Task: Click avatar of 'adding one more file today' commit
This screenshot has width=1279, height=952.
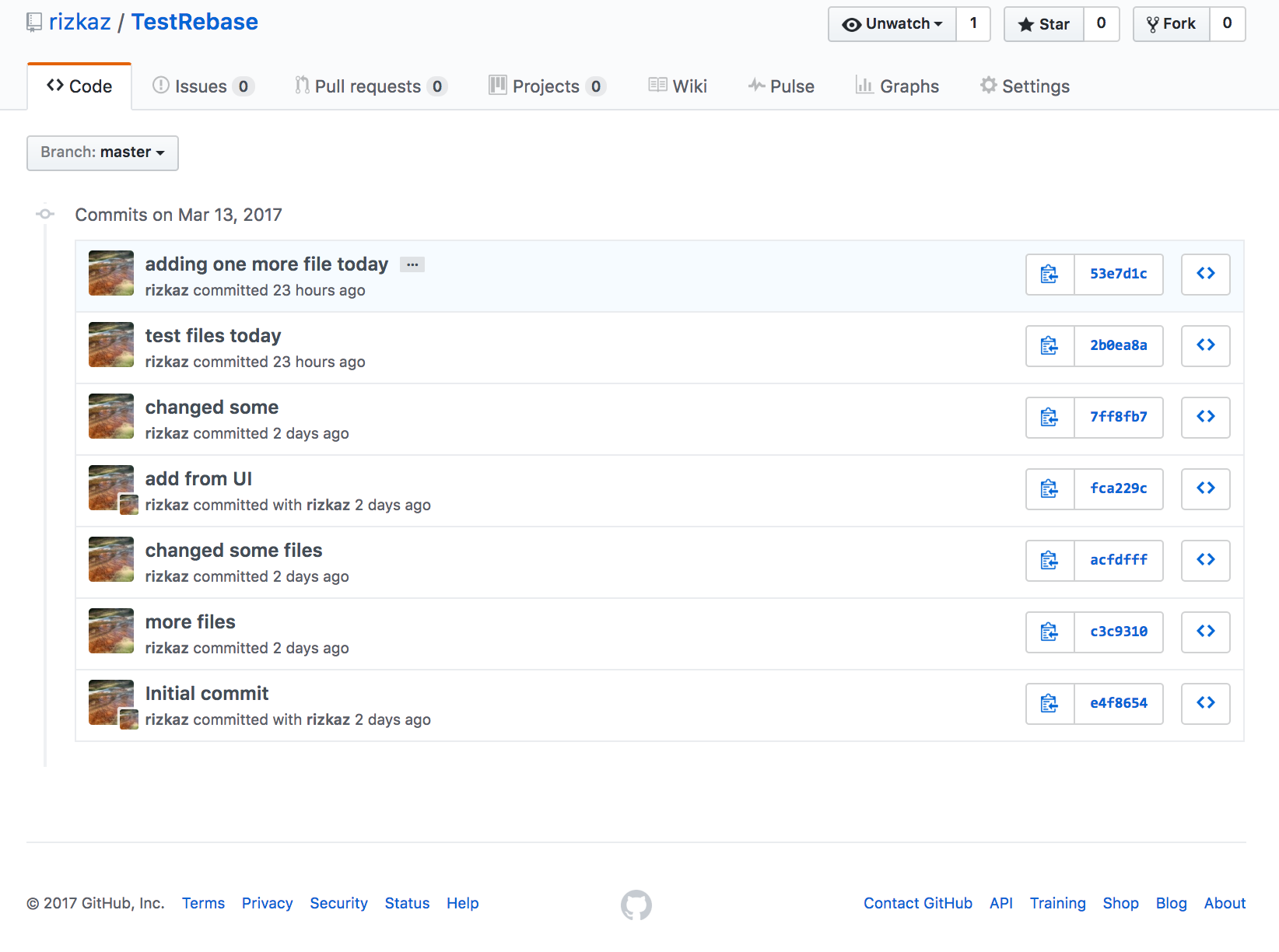Action: click(x=111, y=273)
